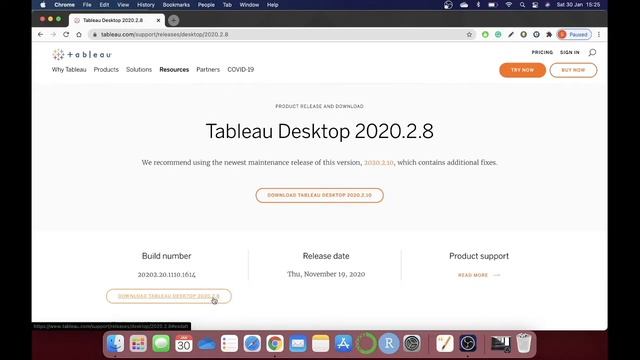Click the address bar URL
This screenshot has width=640, height=360.
coord(165,35)
